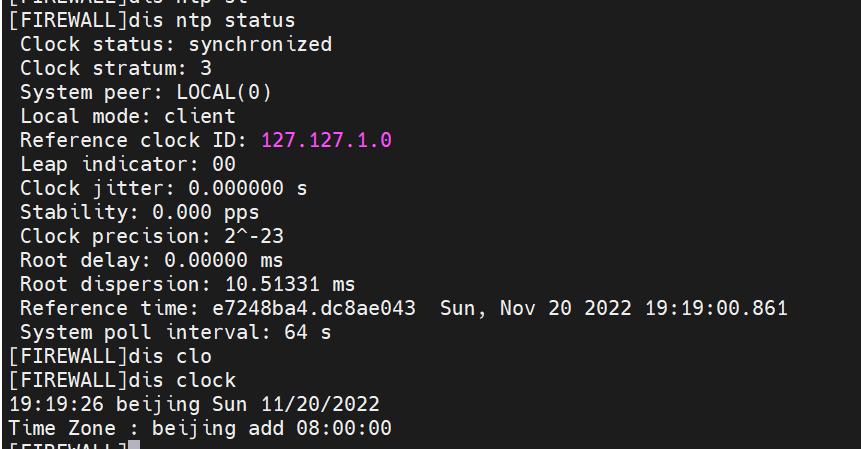Screen dimensions: 861x449
Task: Click the '19:19:26 beijing Sun 11/20/2022' output
Action: (x=194, y=404)
